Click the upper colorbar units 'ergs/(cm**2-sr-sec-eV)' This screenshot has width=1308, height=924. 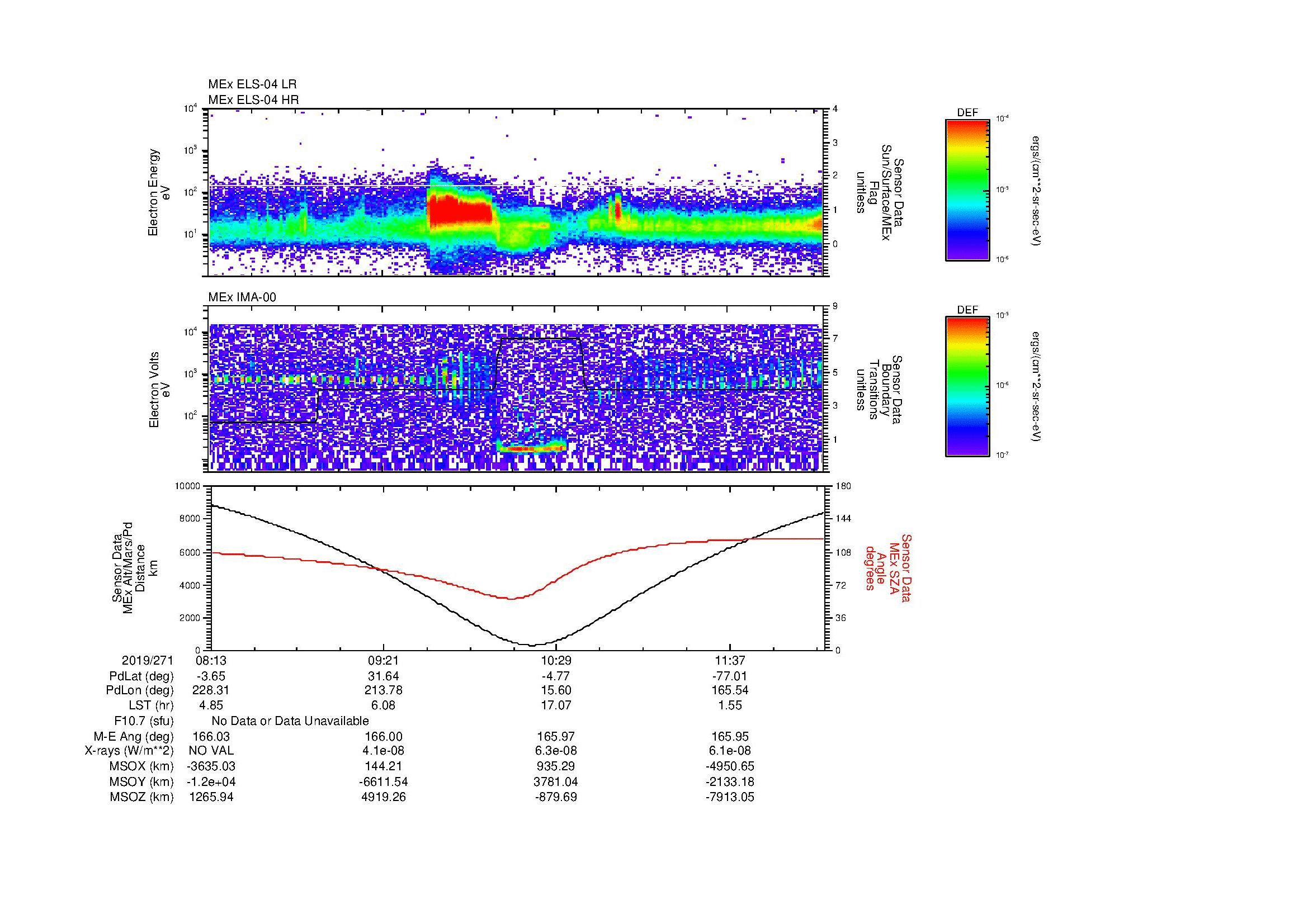click(1036, 190)
